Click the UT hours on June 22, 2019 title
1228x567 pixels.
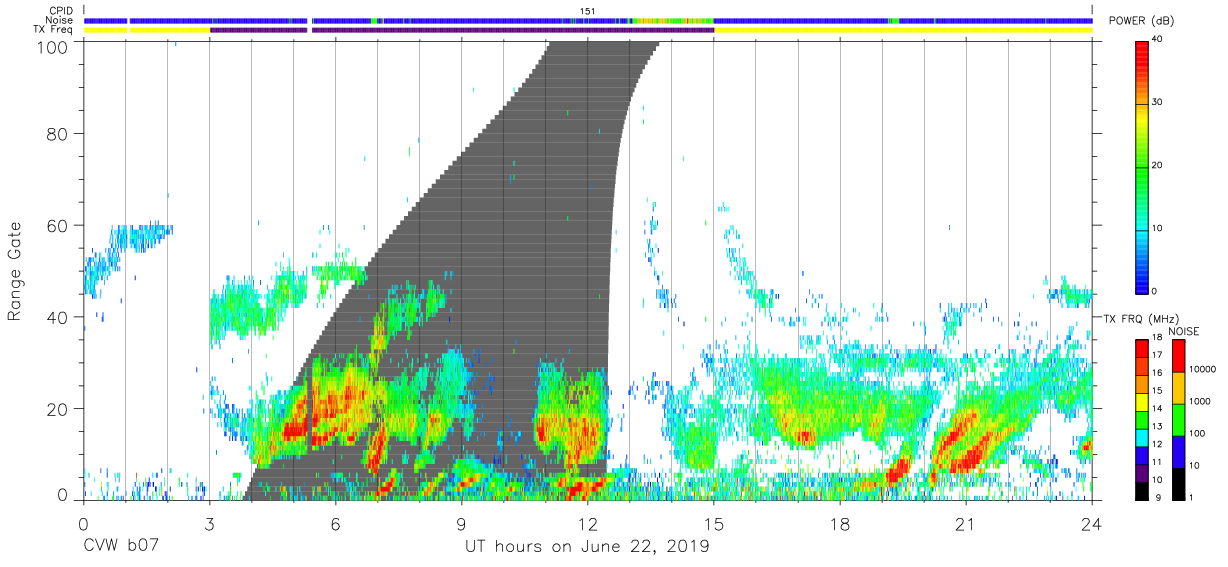[x=587, y=548]
